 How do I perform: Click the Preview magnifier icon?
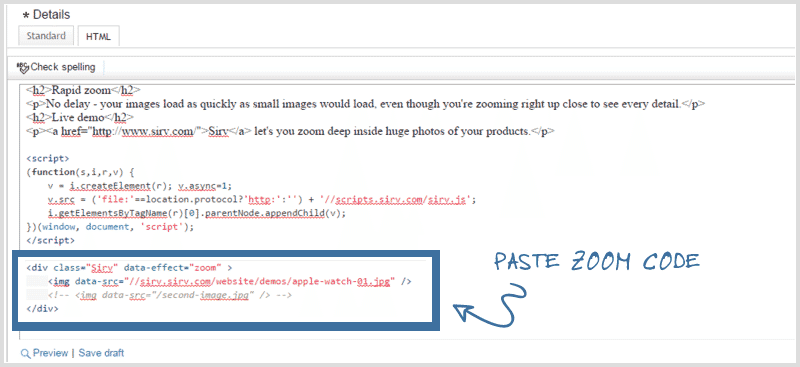[25, 353]
